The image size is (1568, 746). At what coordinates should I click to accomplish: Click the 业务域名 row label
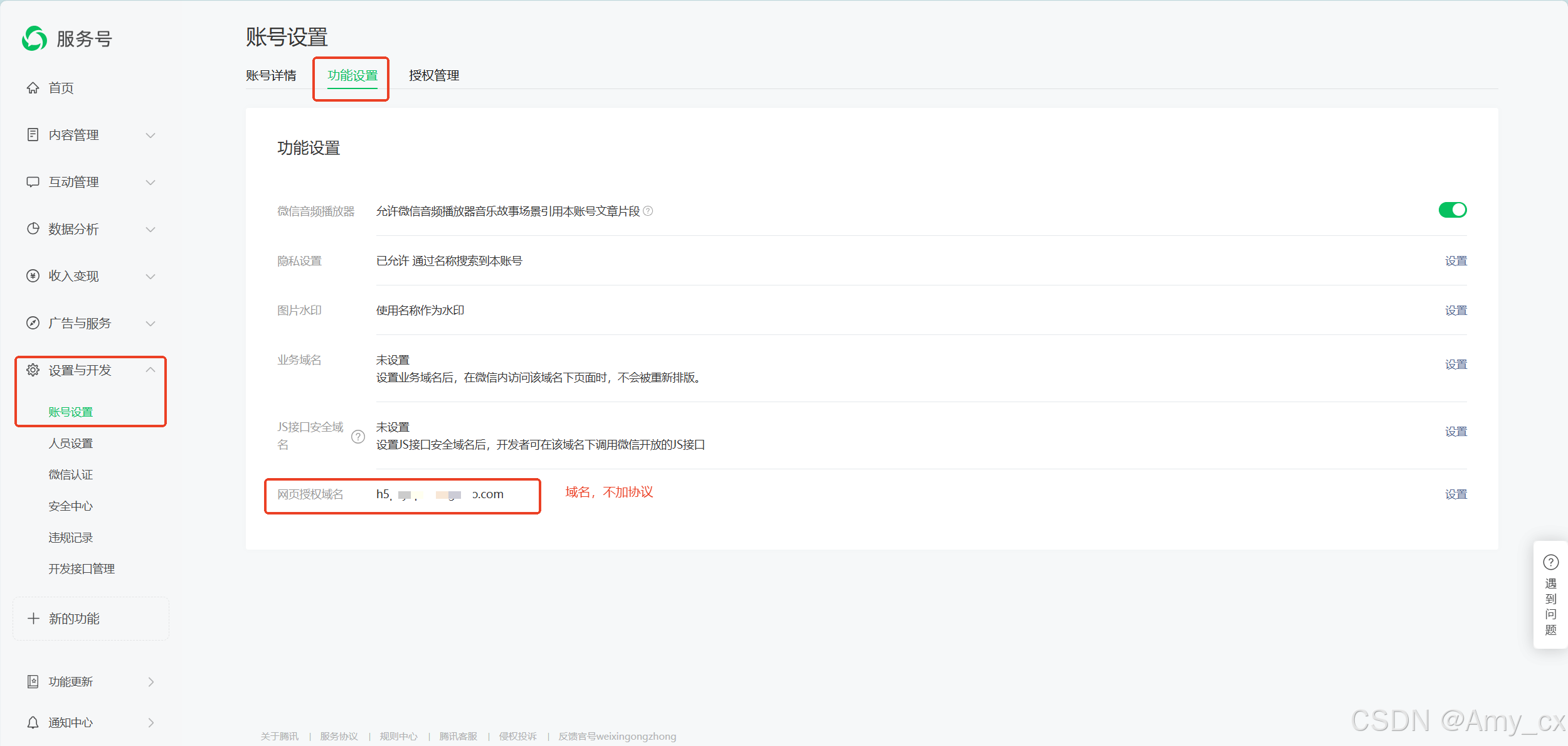(x=299, y=360)
